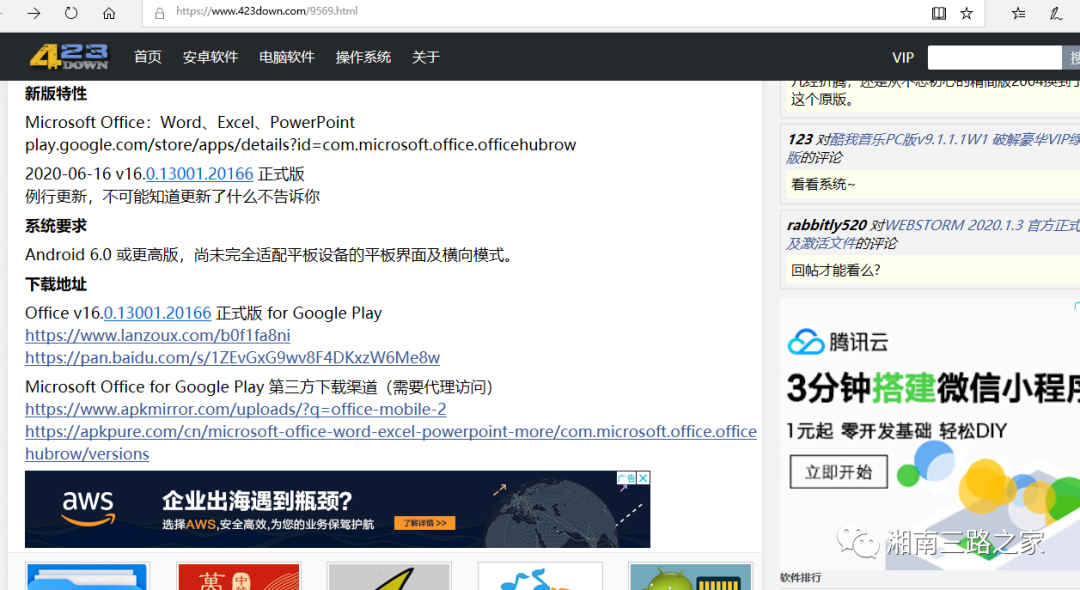Viewport: 1080px width, 590px height.
Task: Click the AWS ad info icon
Action: coord(626,478)
